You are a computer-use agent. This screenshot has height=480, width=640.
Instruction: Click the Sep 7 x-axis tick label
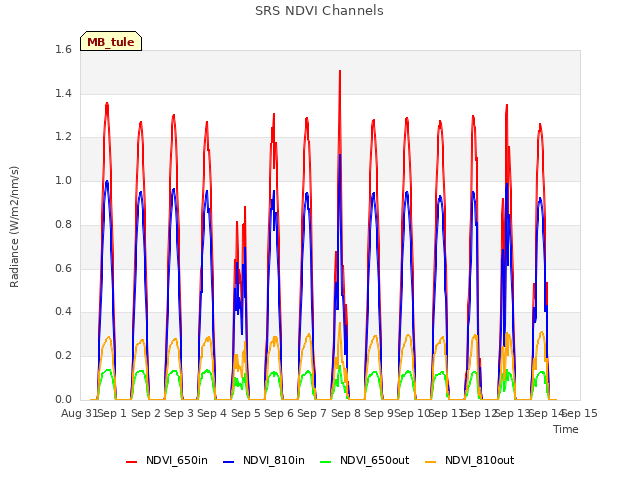tap(312, 413)
